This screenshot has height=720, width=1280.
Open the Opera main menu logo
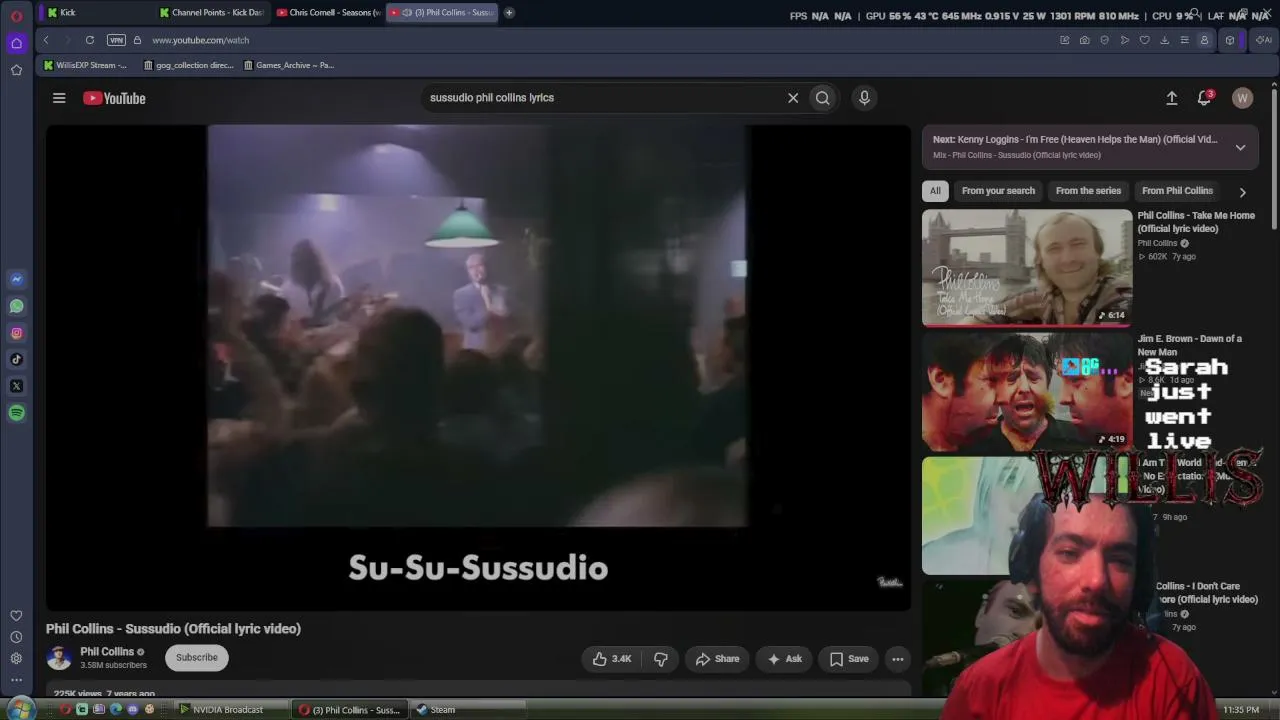click(x=16, y=16)
